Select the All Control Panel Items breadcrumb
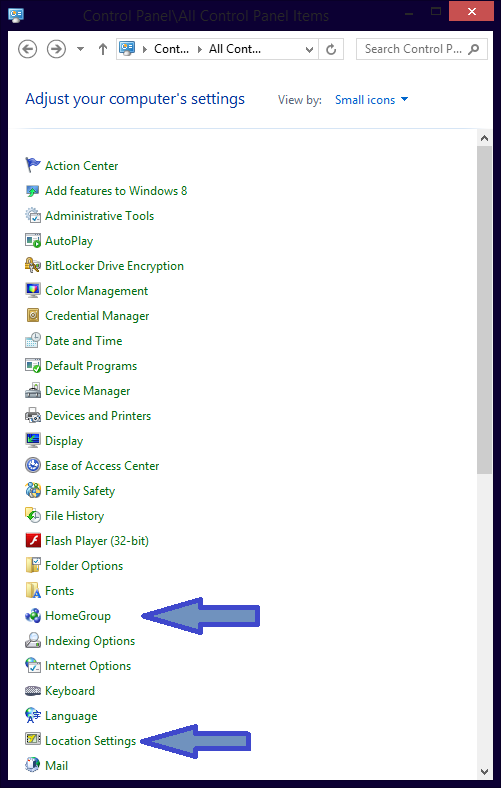 point(235,49)
